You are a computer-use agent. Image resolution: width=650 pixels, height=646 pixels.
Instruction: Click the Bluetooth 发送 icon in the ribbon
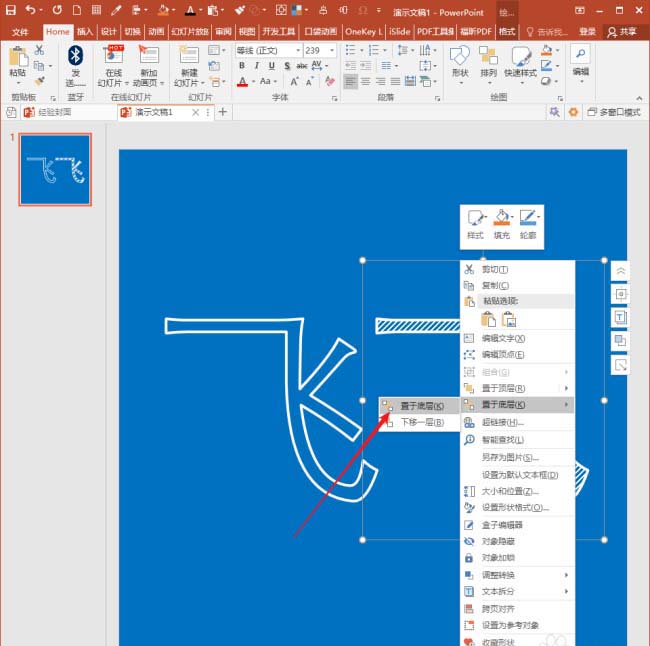pyautogui.click(x=75, y=56)
